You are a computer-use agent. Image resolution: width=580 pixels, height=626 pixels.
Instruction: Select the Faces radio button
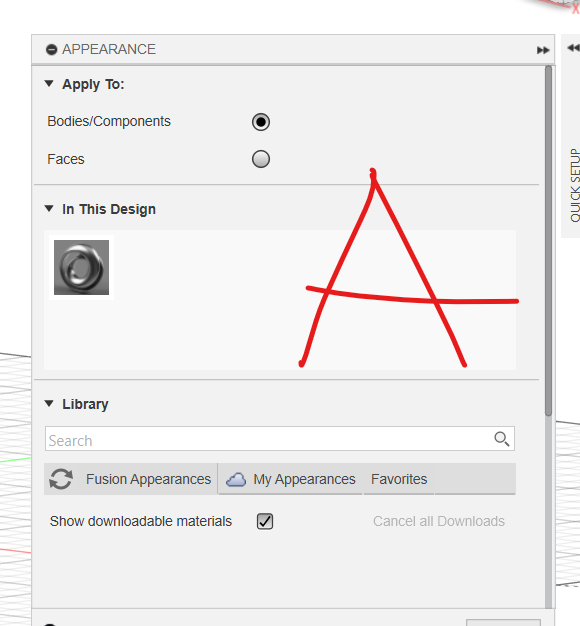(x=261, y=159)
